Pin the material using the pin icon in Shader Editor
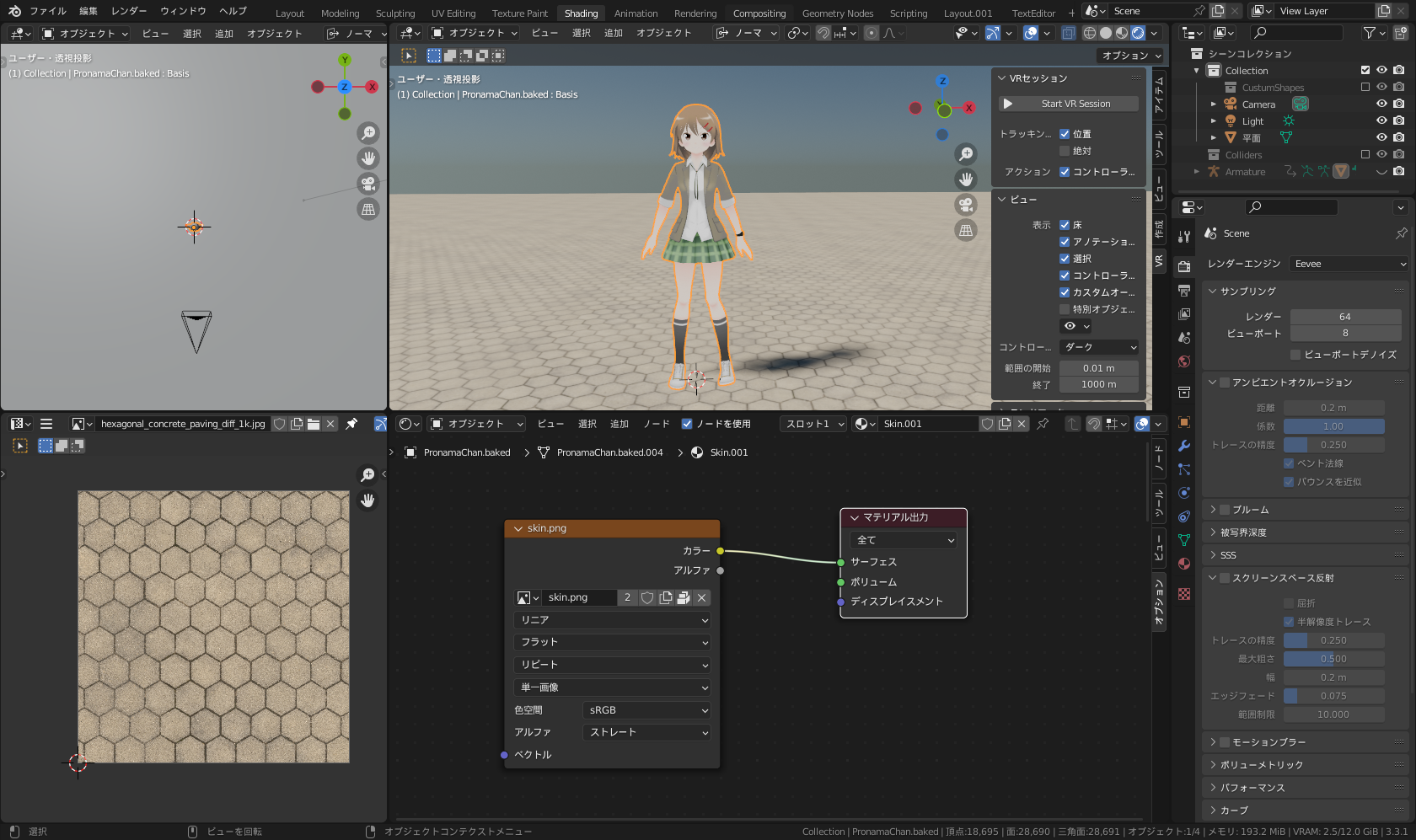Viewport: 1416px width, 840px height. [x=1043, y=424]
